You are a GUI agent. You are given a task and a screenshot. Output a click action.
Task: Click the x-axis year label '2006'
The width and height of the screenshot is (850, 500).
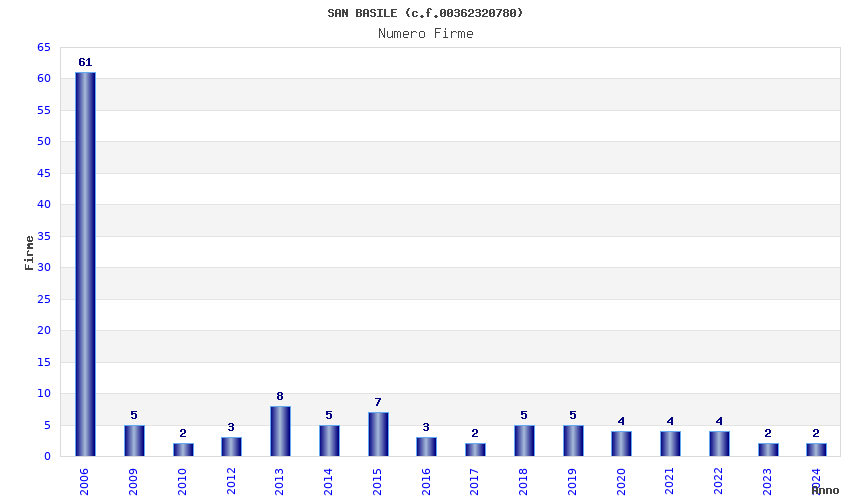84,482
